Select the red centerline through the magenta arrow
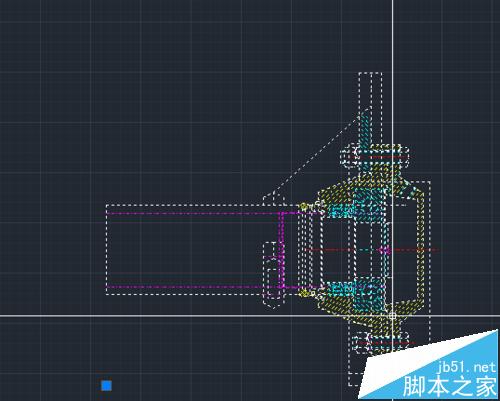This screenshot has width=500, height=401. (x=372, y=250)
